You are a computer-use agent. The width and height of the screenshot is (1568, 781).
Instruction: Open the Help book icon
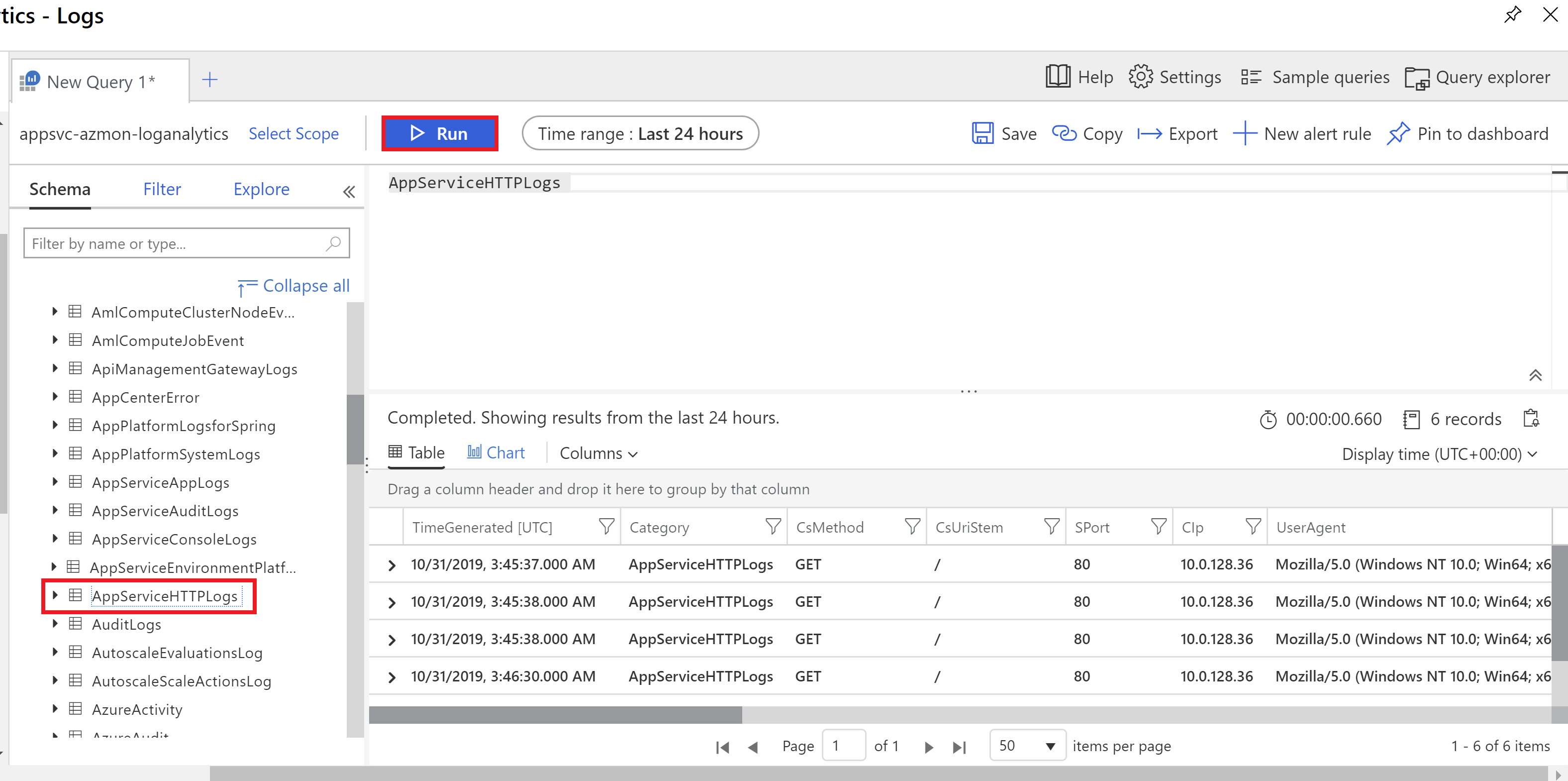pyautogui.click(x=1058, y=77)
